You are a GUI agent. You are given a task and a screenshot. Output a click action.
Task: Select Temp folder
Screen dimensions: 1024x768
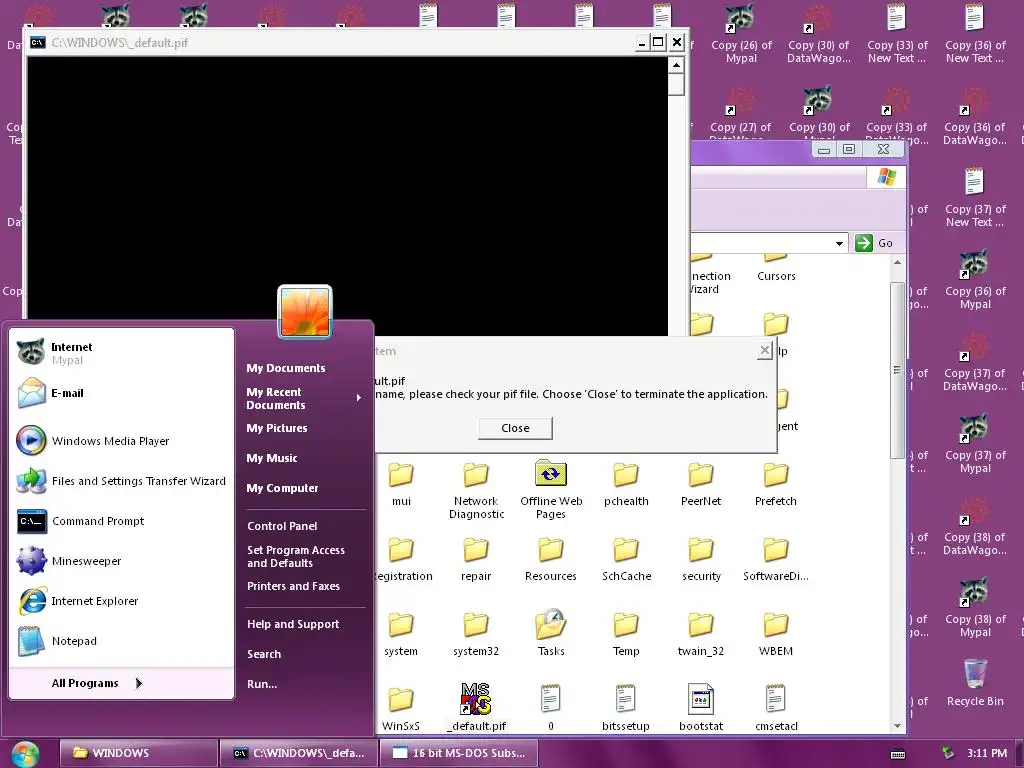click(x=626, y=635)
